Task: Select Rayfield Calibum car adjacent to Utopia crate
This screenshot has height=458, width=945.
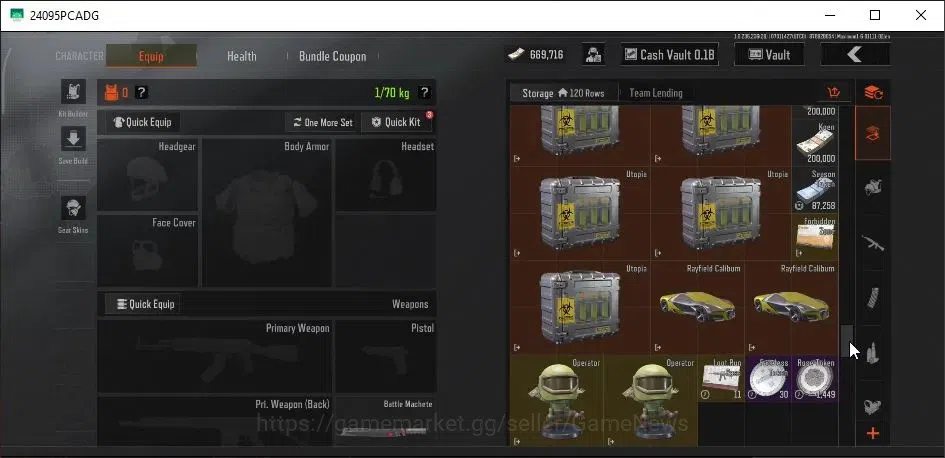Action: [698, 307]
